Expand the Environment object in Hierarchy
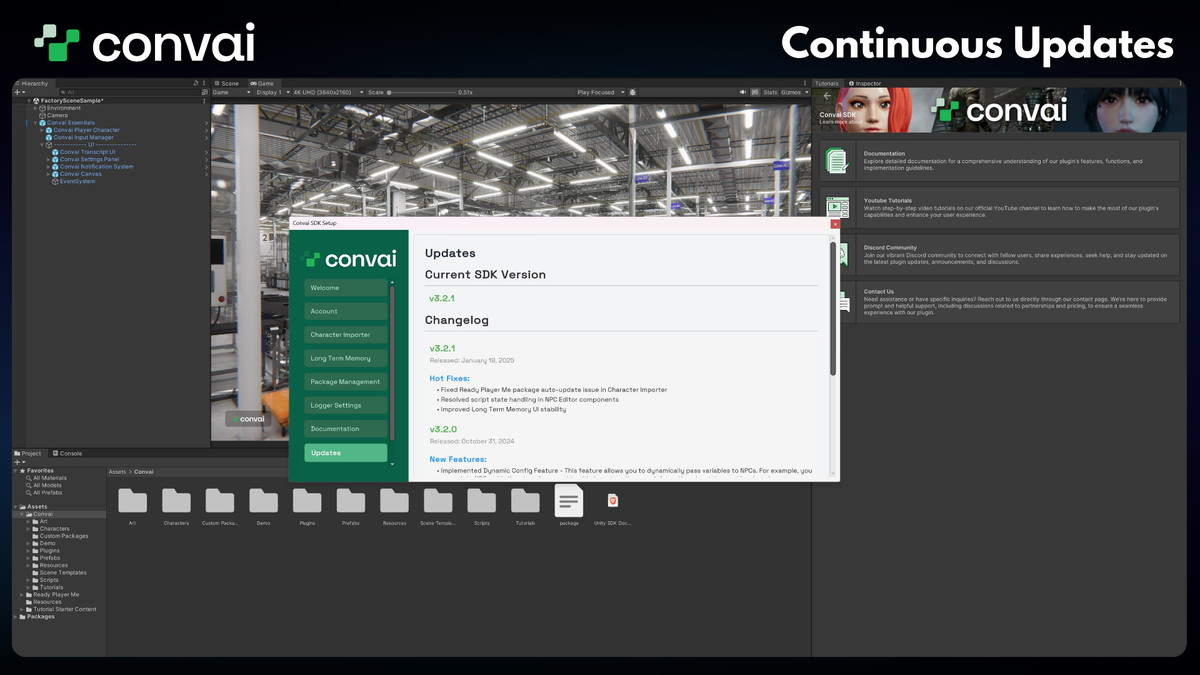 click(x=36, y=108)
